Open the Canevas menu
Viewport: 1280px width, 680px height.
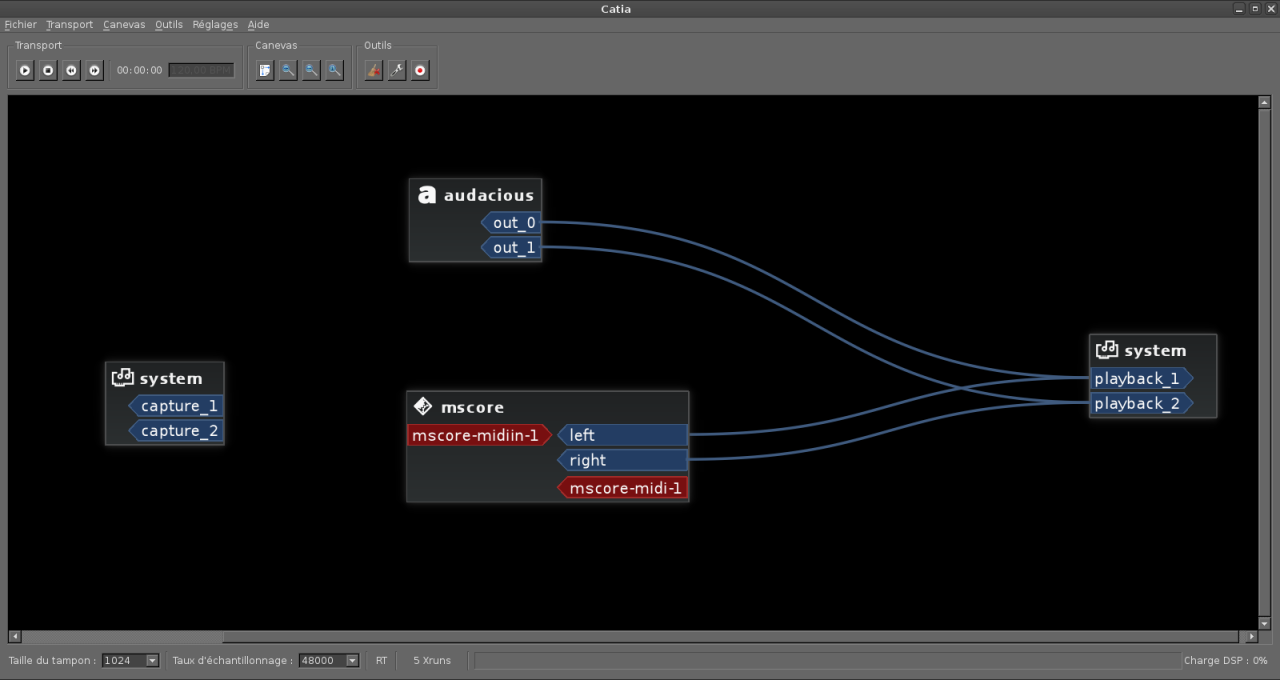coord(124,24)
